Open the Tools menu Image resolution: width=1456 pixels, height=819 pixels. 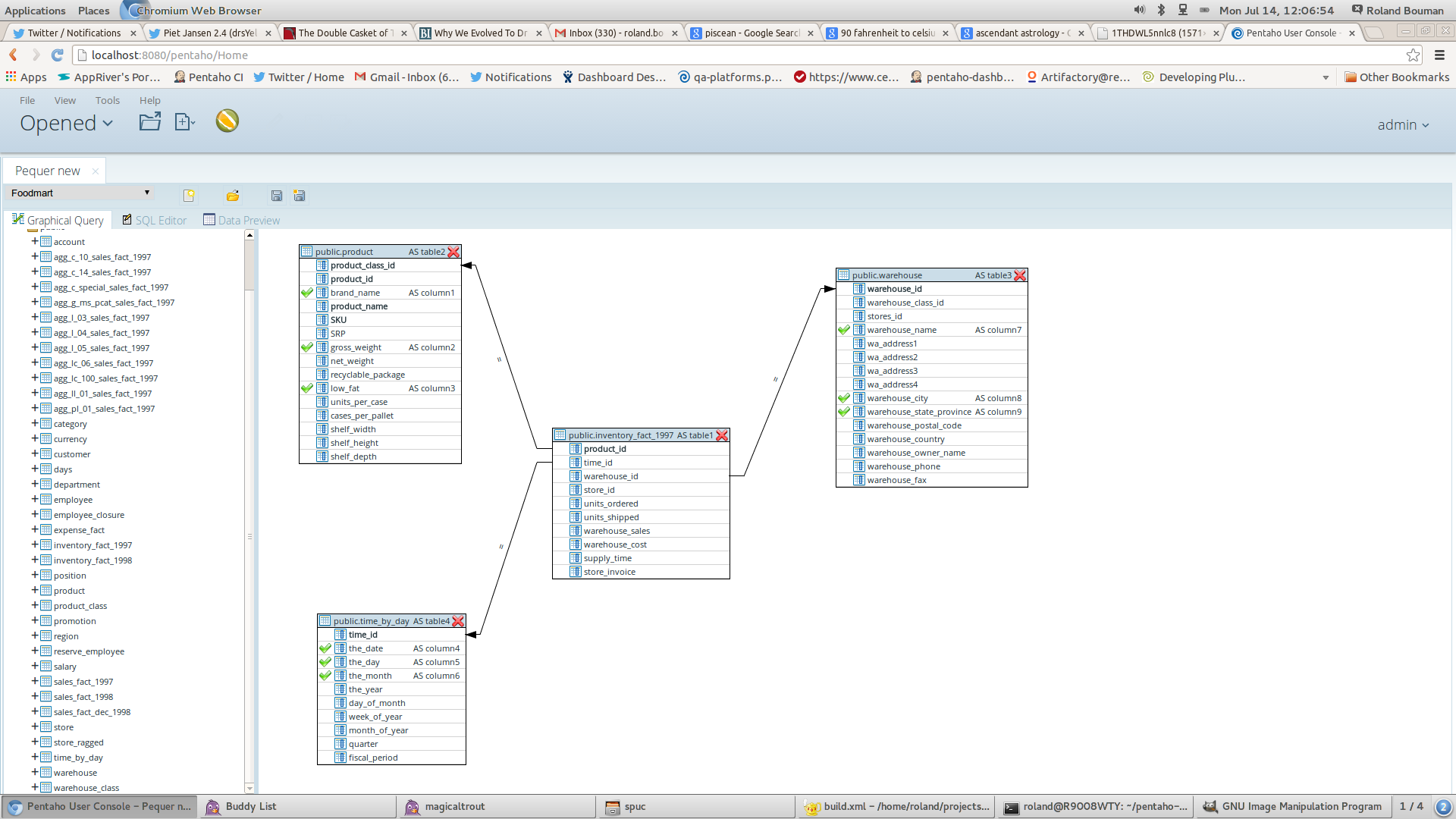point(108,100)
